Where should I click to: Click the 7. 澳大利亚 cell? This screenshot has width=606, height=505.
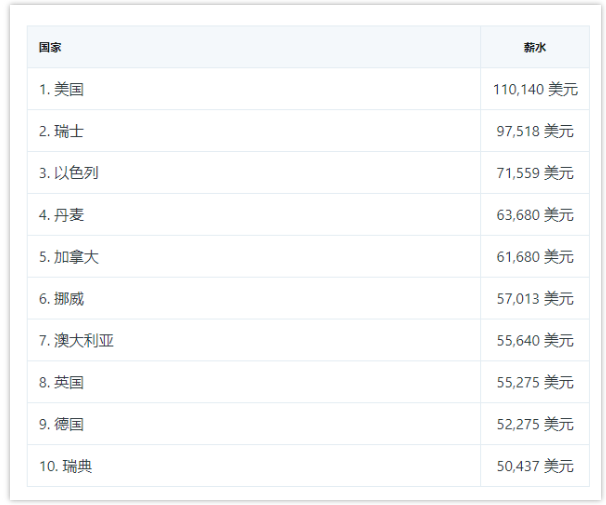click(254, 340)
